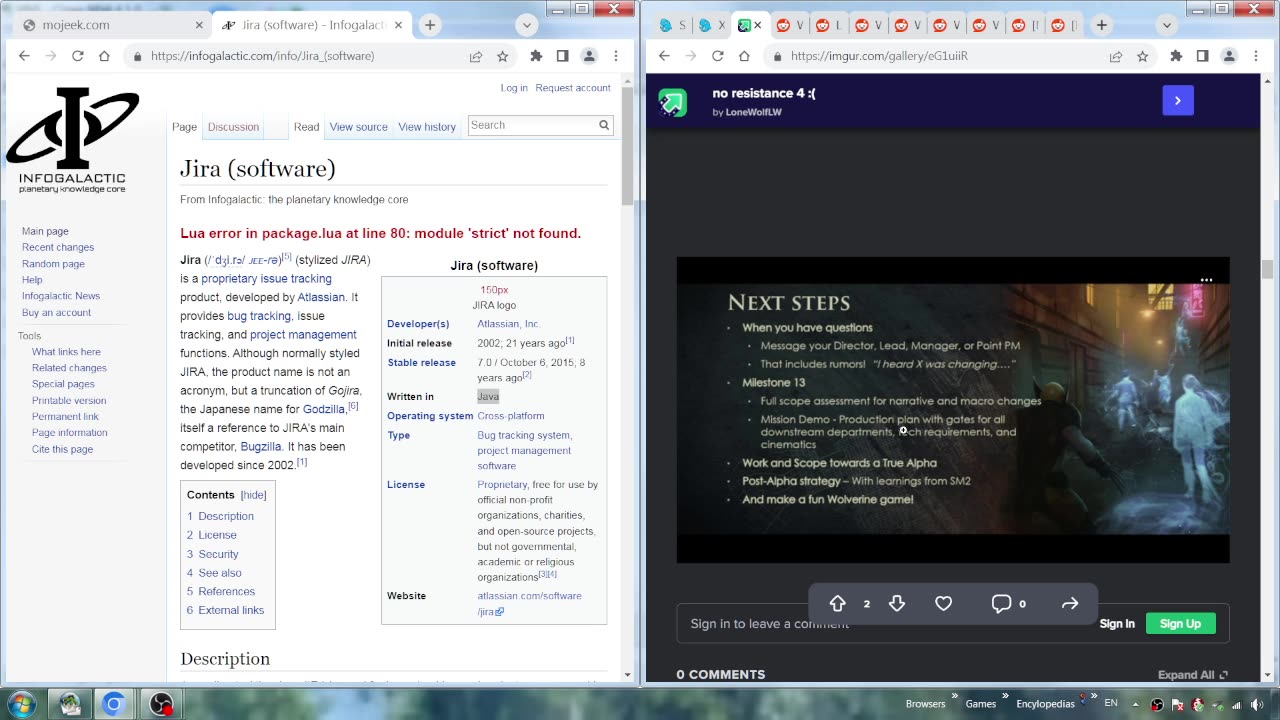Image resolution: width=1280 pixels, height=720 pixels.
Task: Go back in the Infogalactic browser window
Action: click(x=24, y=56)
